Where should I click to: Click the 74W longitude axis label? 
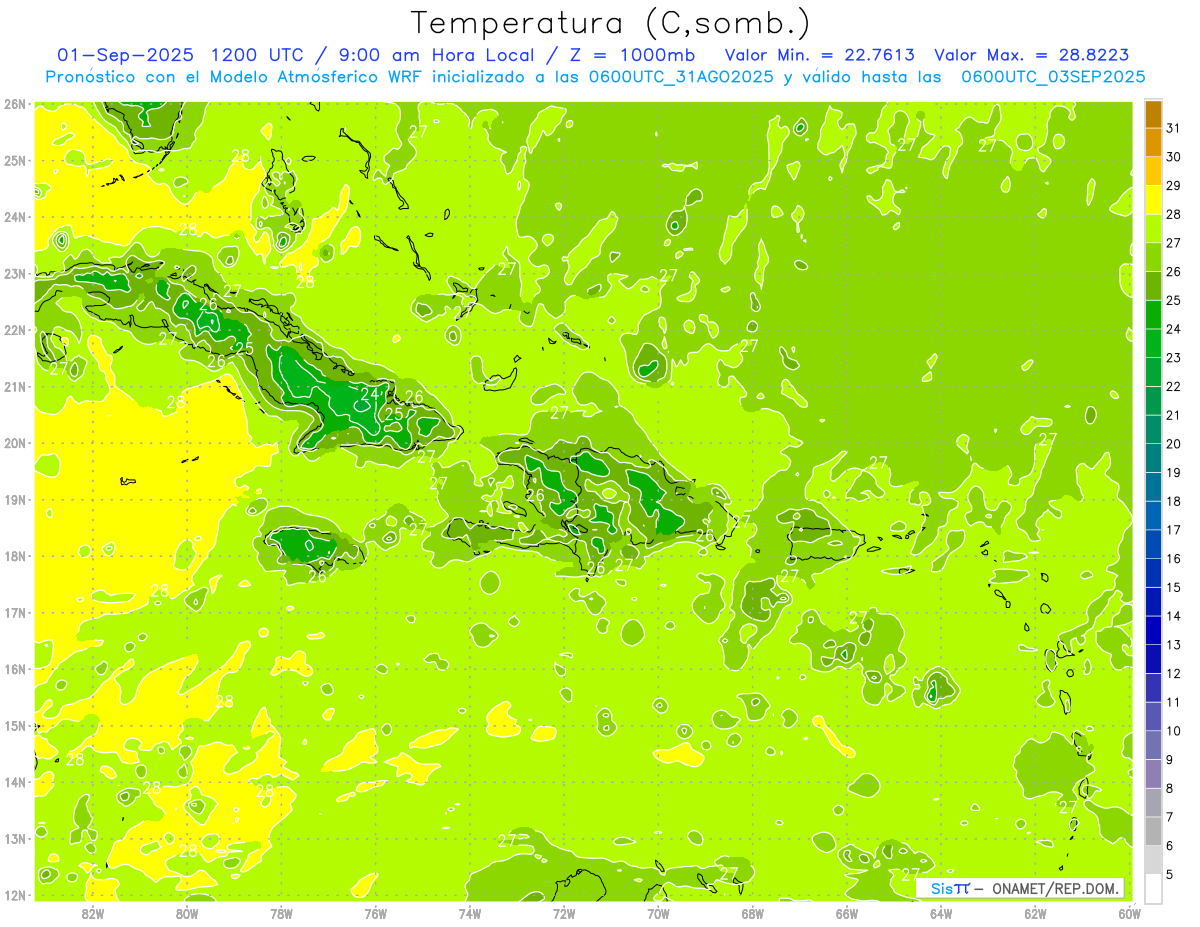470,913
